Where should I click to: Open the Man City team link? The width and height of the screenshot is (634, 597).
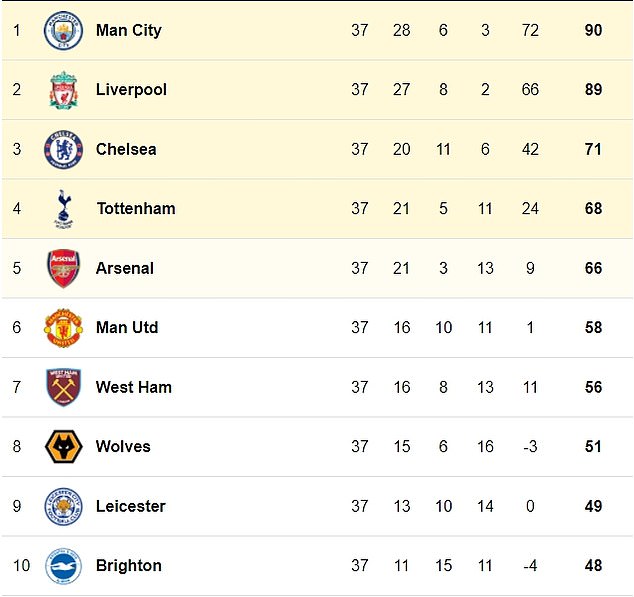point(129,30)
